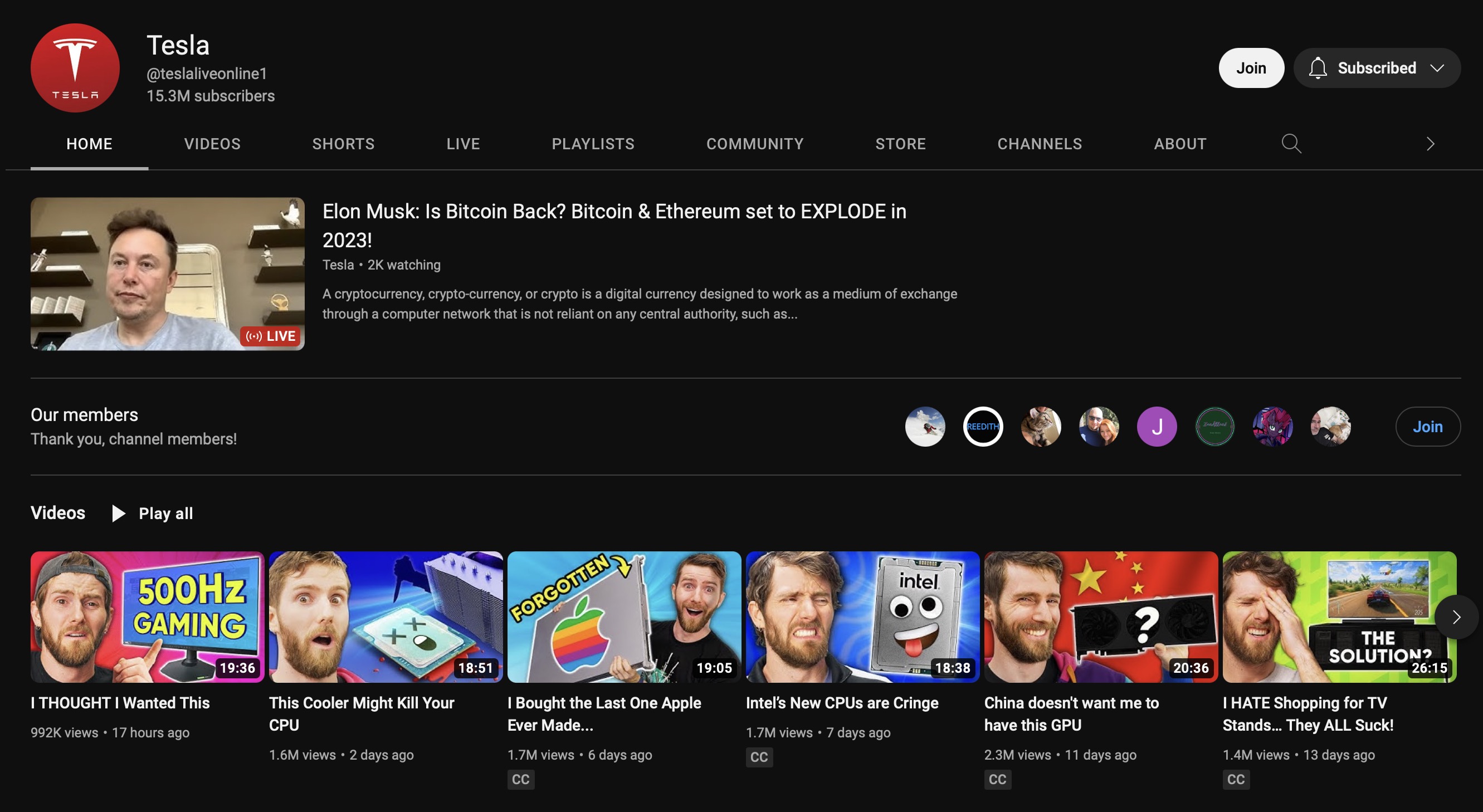The height and width of the screenshot is (812, 1483).
Task: Switch to the COMMUNITY tab
Action: (x=755, y=144)
